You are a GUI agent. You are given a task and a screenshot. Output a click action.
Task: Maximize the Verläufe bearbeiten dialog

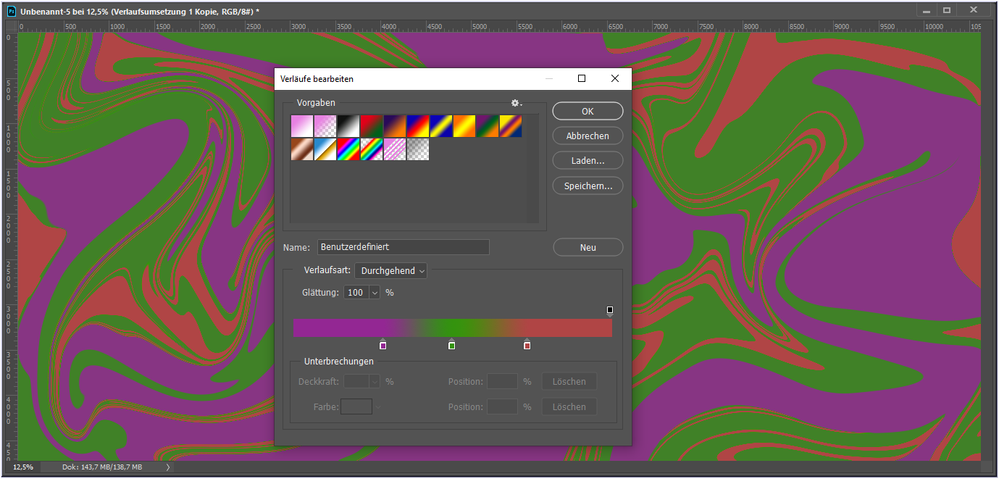tap(582, 78)
